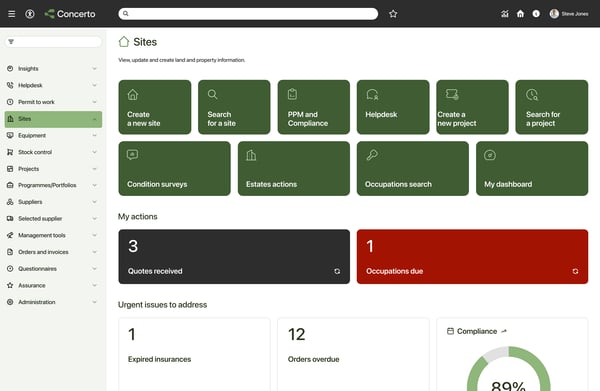The height and width of the screenshot is (391, 600).
Task: Expand the Helpdesk menu chevron
Action: pos(94,85)
